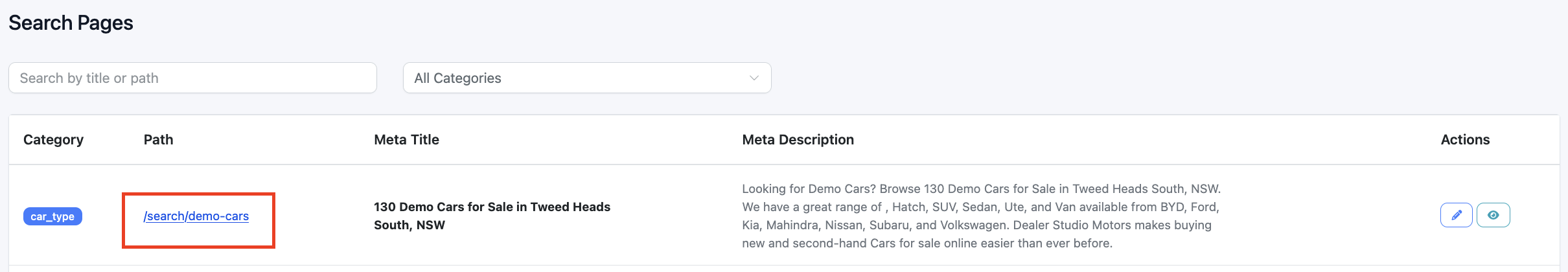1568x272 pixels.
Task: Click the car_type category badge
Action: tap(52, 216)
